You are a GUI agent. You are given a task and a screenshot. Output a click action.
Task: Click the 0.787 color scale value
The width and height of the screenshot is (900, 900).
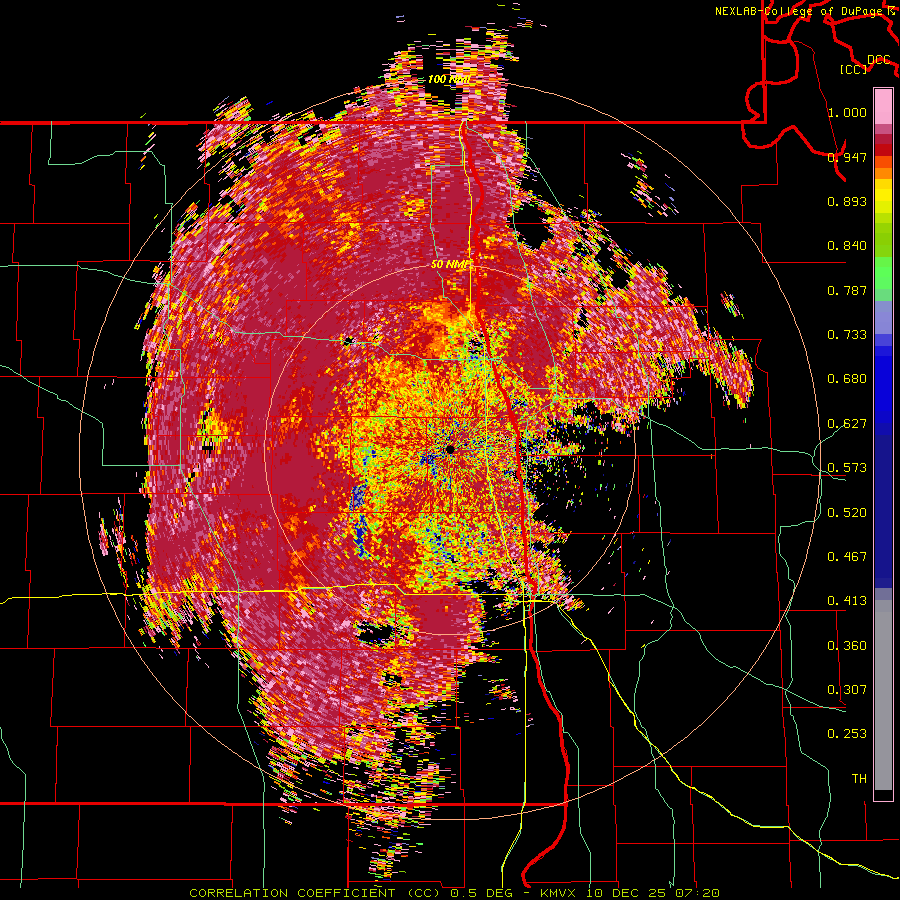[x=847, y=290]
